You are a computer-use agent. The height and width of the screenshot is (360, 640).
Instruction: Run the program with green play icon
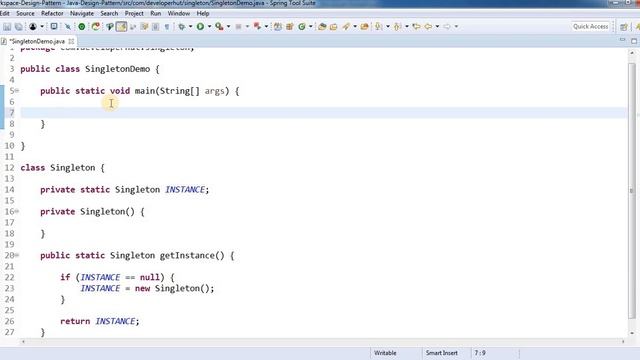200,27
